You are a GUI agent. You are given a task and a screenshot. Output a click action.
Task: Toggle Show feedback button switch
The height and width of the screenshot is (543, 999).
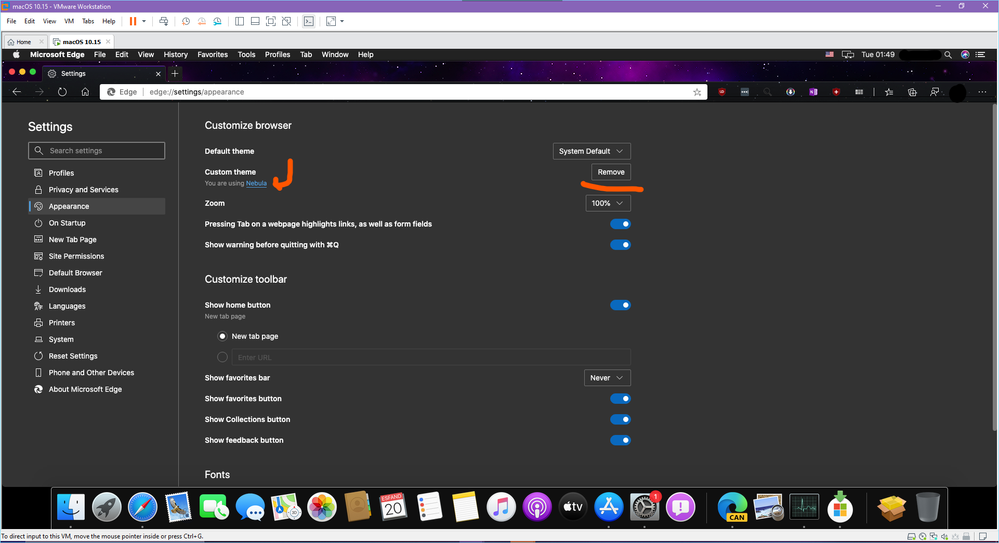[x=620, y=440]
